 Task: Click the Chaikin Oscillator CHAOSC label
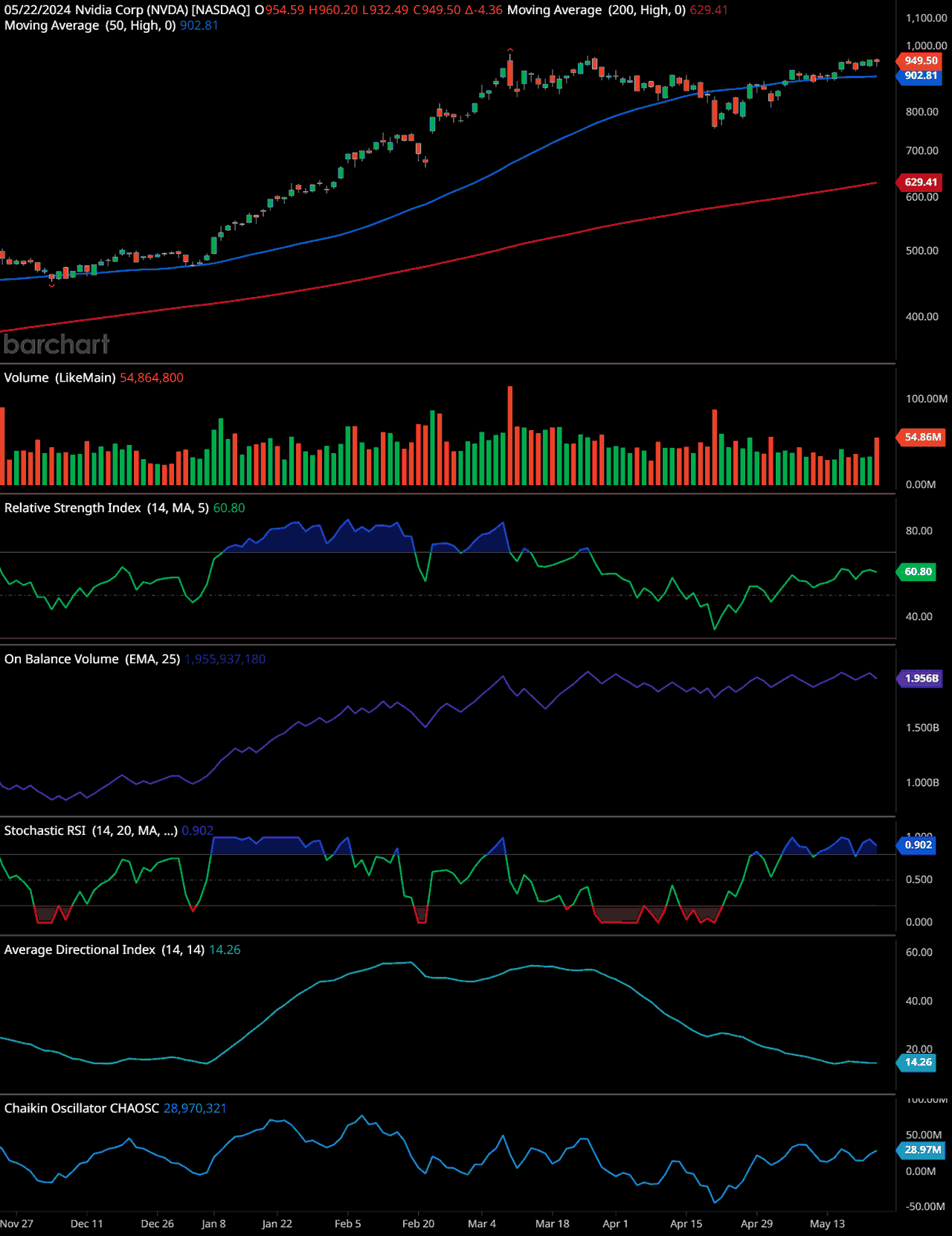tap(82, 1108)
